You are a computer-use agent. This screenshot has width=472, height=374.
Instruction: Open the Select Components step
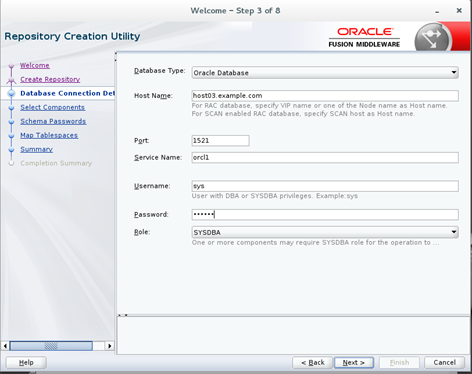[x=52, y=107]
